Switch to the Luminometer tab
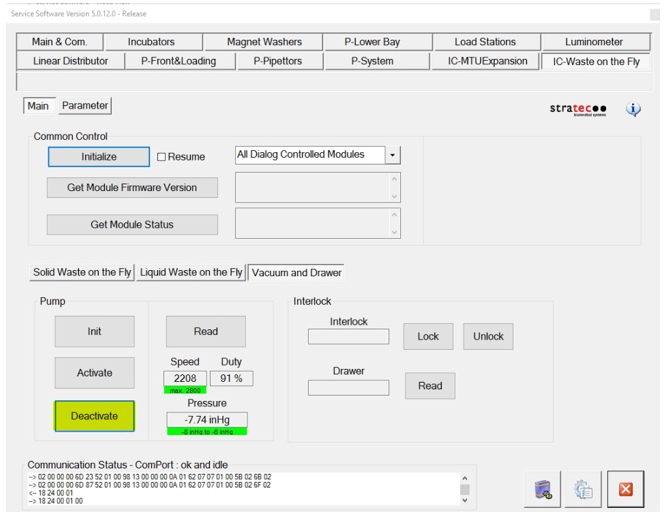This screenshot has height=516, width=671. coord(593,42)
